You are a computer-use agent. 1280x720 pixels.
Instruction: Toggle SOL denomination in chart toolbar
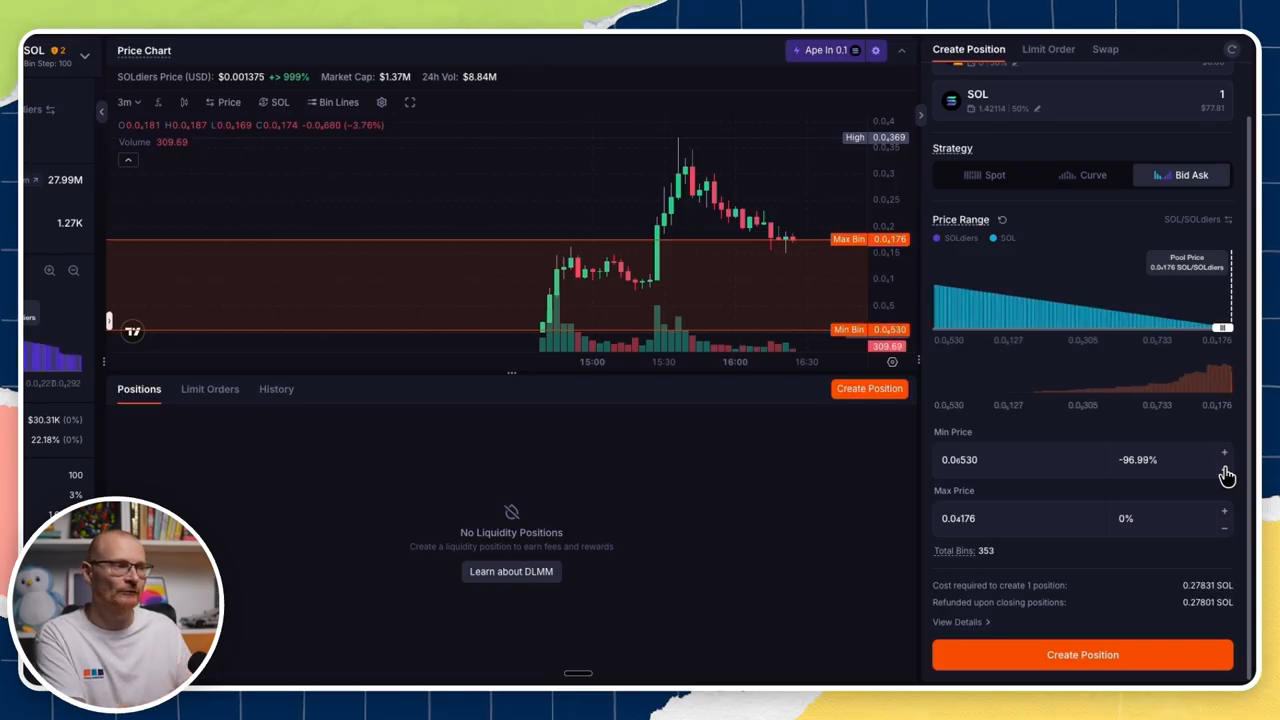point(274,102)
